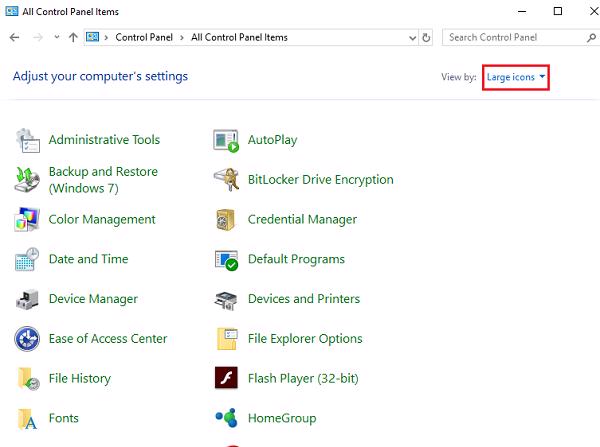600x447 pixels.
Task: Click the AutoPlay icon
Action: tap(226, 140)
